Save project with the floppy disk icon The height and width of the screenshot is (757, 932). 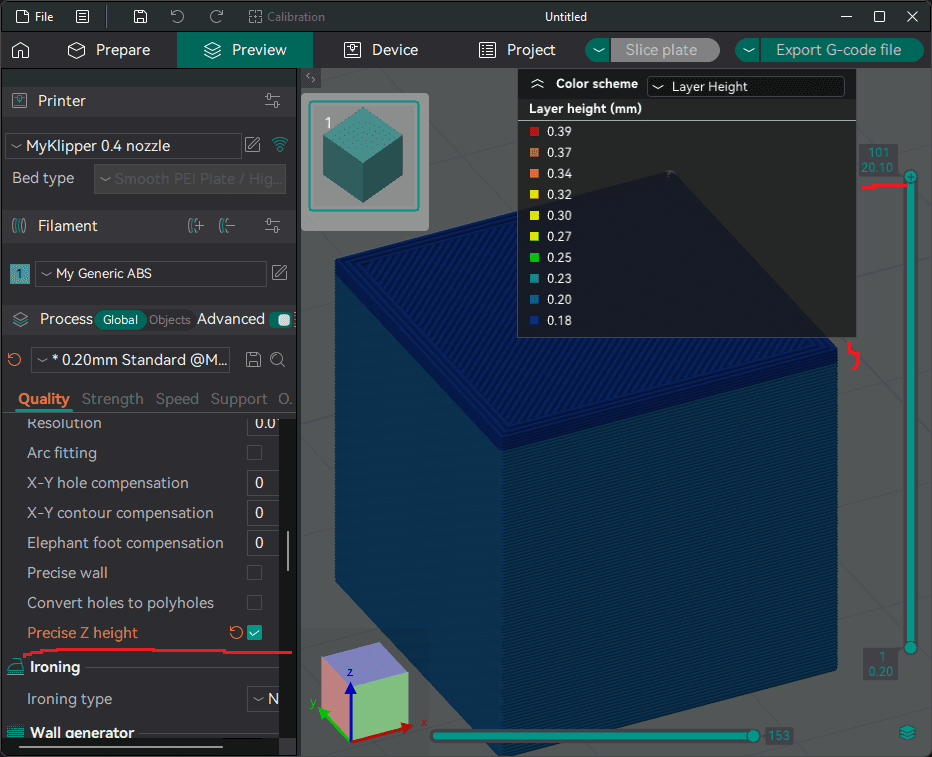(140, 17)
